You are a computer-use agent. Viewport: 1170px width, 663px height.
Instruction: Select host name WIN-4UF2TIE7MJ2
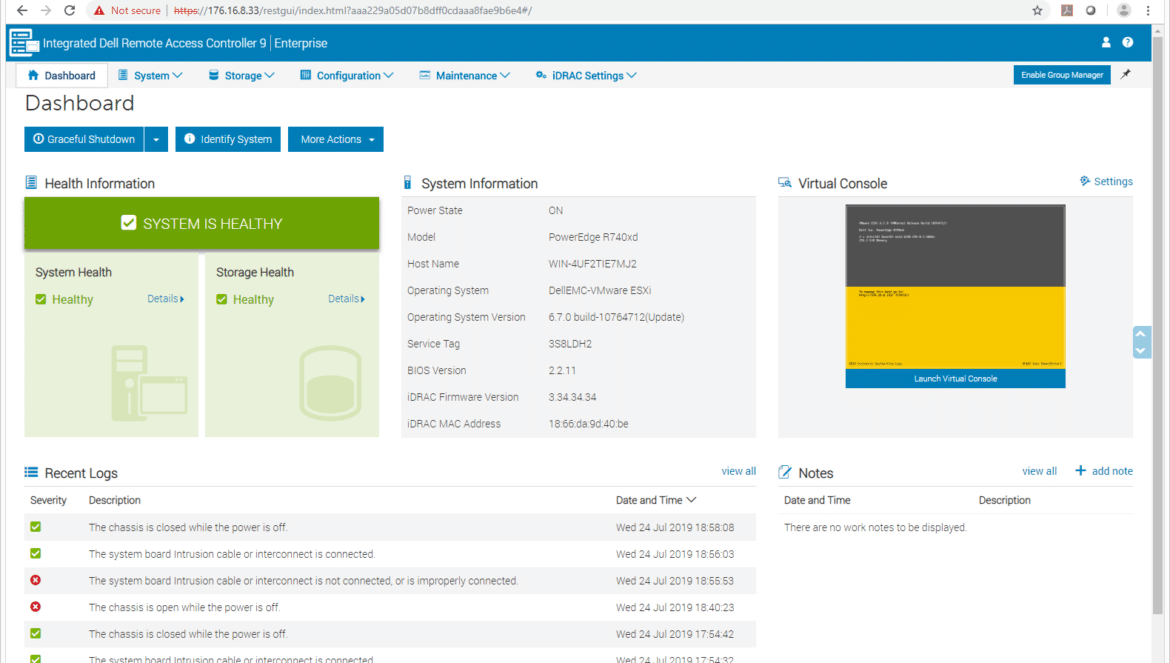(592, 263)
